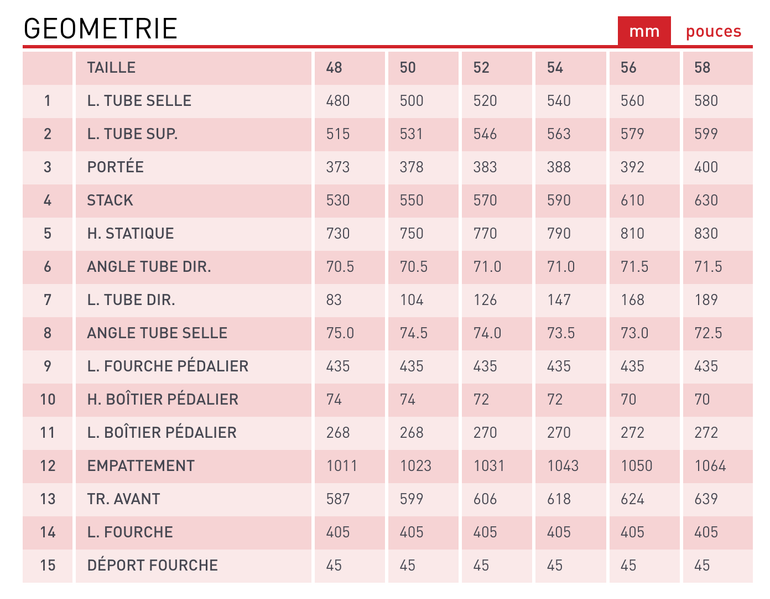770x599 pixels.
Task: Click the ANGLE TUBE DIR. row label
Action: tap(149, 267)
